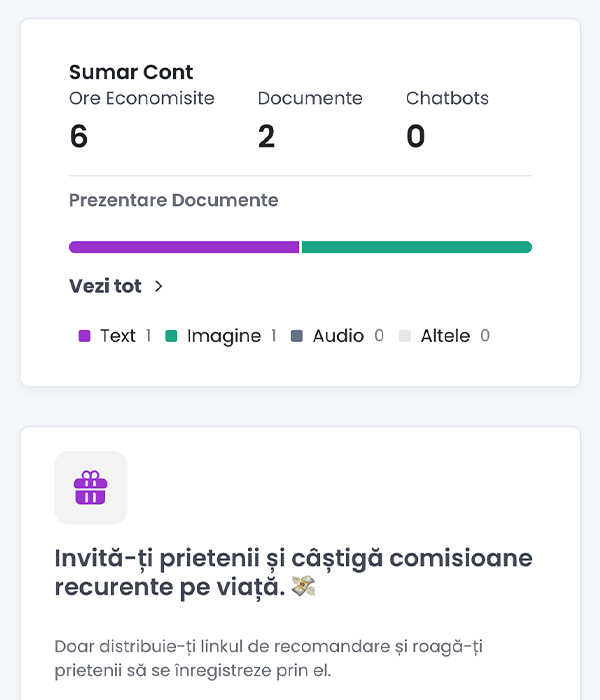This screenshot has width=600, height=700.
Task: Click the Documente count 2
Action: point(266,136)
